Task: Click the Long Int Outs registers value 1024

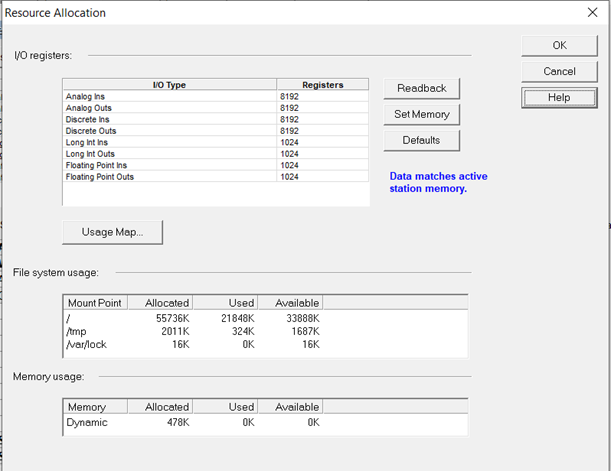Action: [x=289, y=154]
